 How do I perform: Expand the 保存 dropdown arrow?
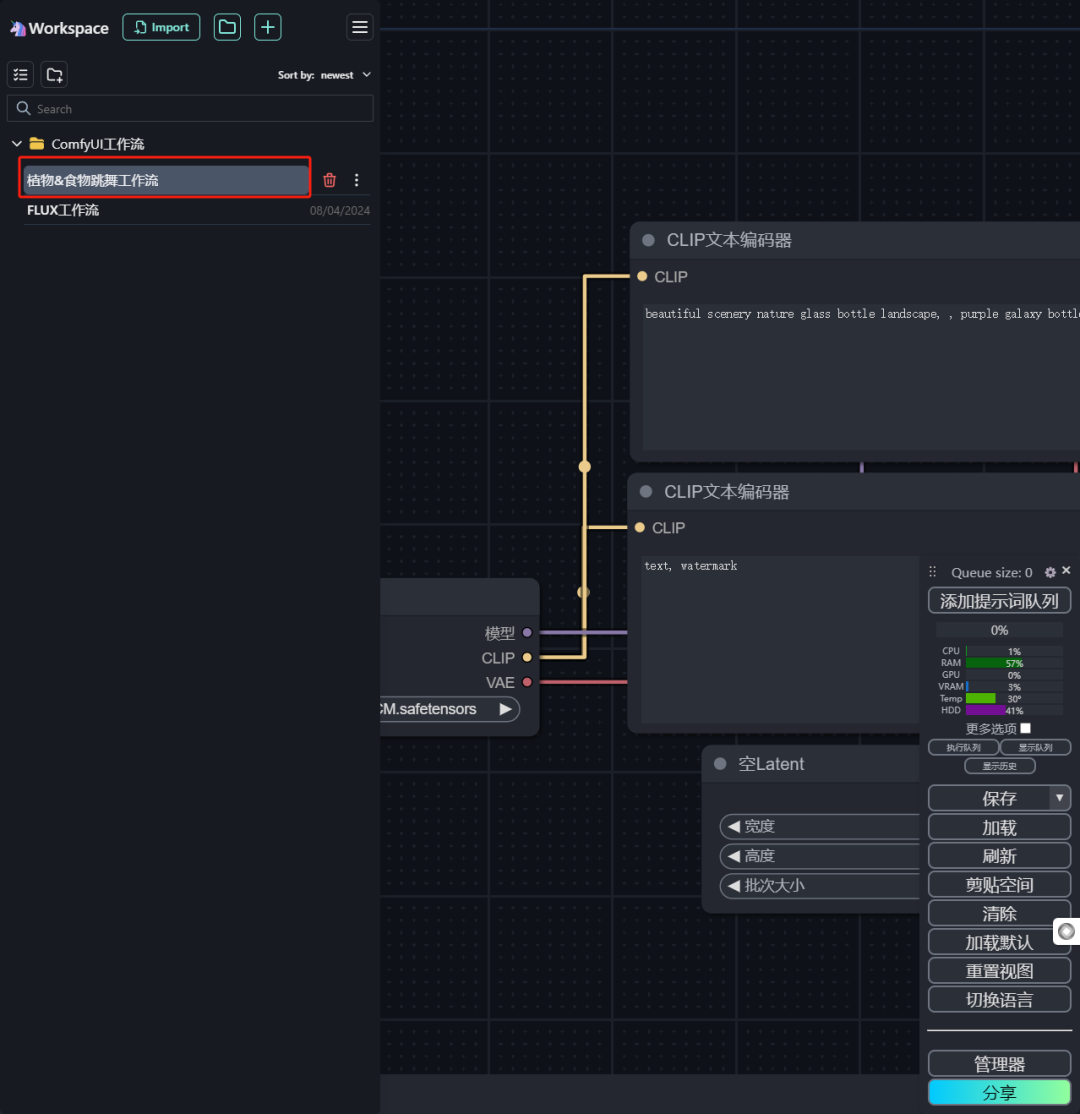click(1059, 798)
